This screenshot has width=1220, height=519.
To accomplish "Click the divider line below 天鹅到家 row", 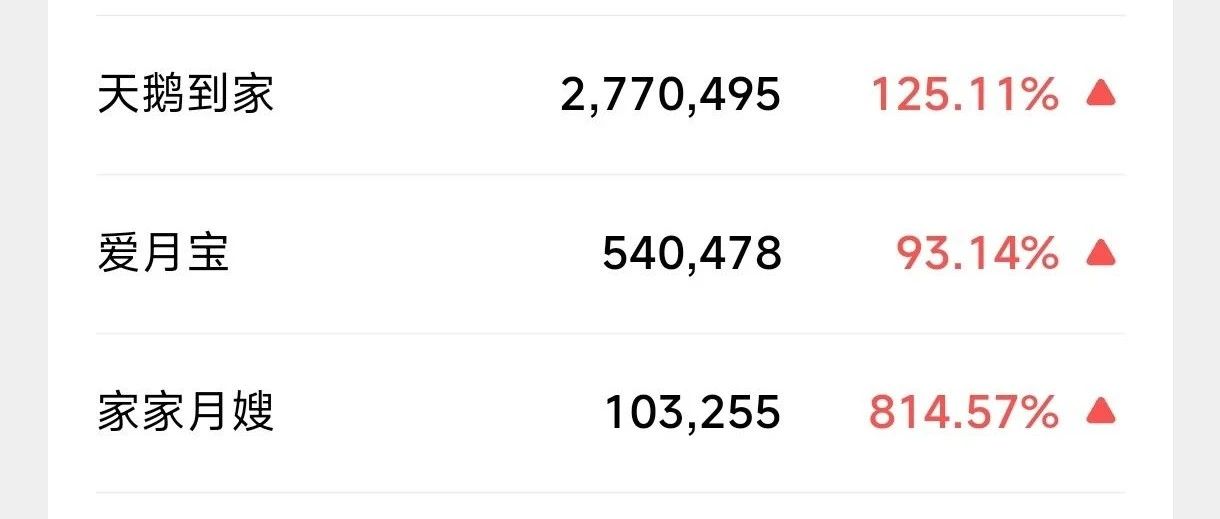I will [x=610, y=174].
